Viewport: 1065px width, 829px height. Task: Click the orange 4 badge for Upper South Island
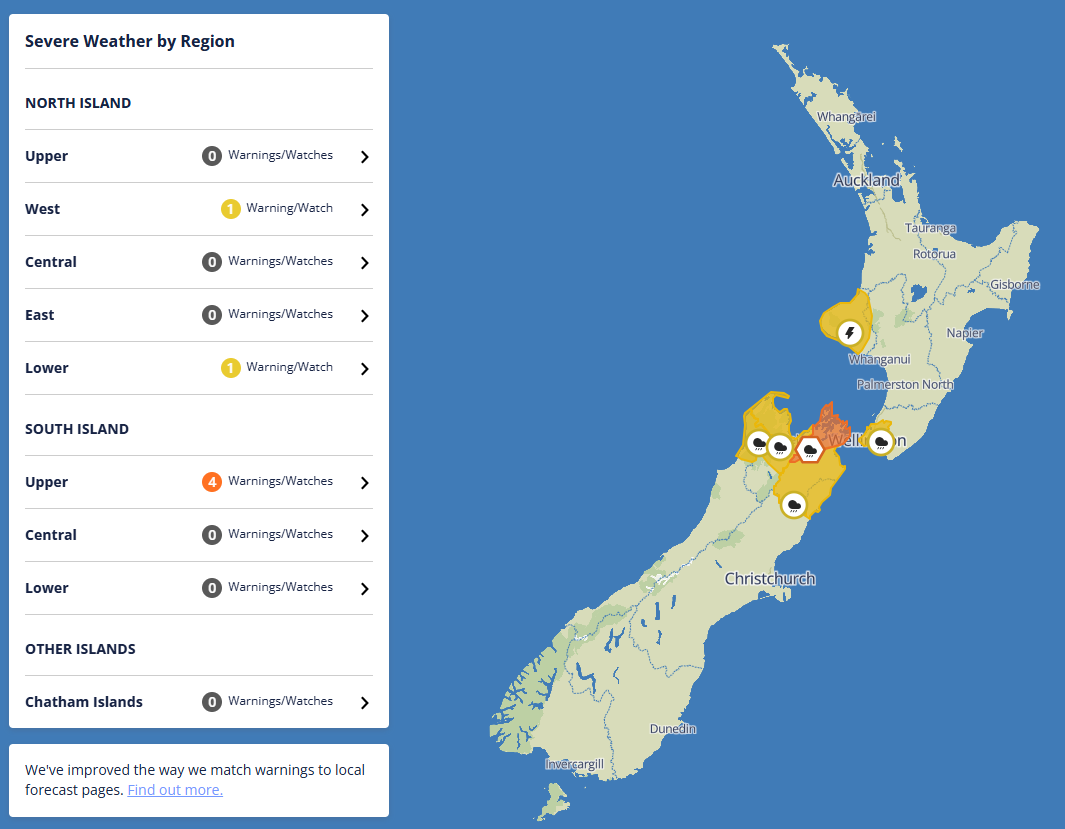[211, 482]
